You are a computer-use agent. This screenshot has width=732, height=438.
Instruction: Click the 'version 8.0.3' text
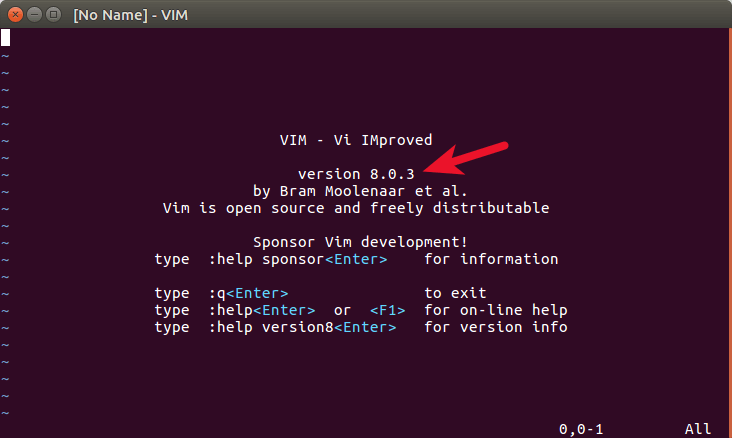(x=356, y=174)
